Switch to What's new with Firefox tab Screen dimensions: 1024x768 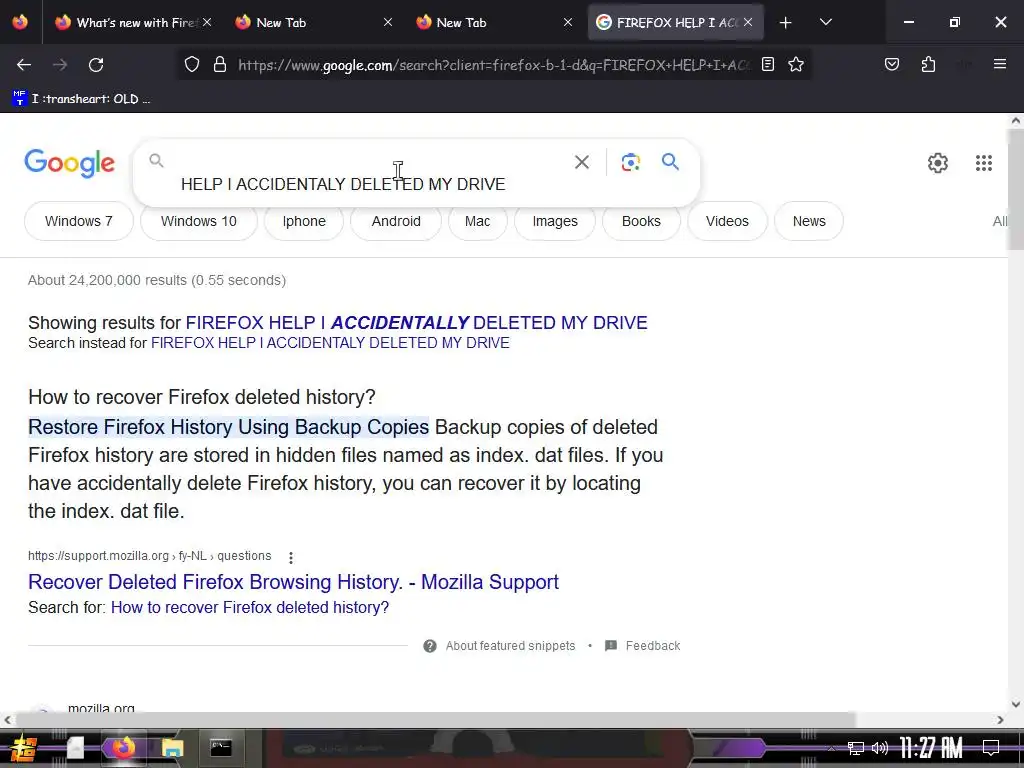point(135,23)
